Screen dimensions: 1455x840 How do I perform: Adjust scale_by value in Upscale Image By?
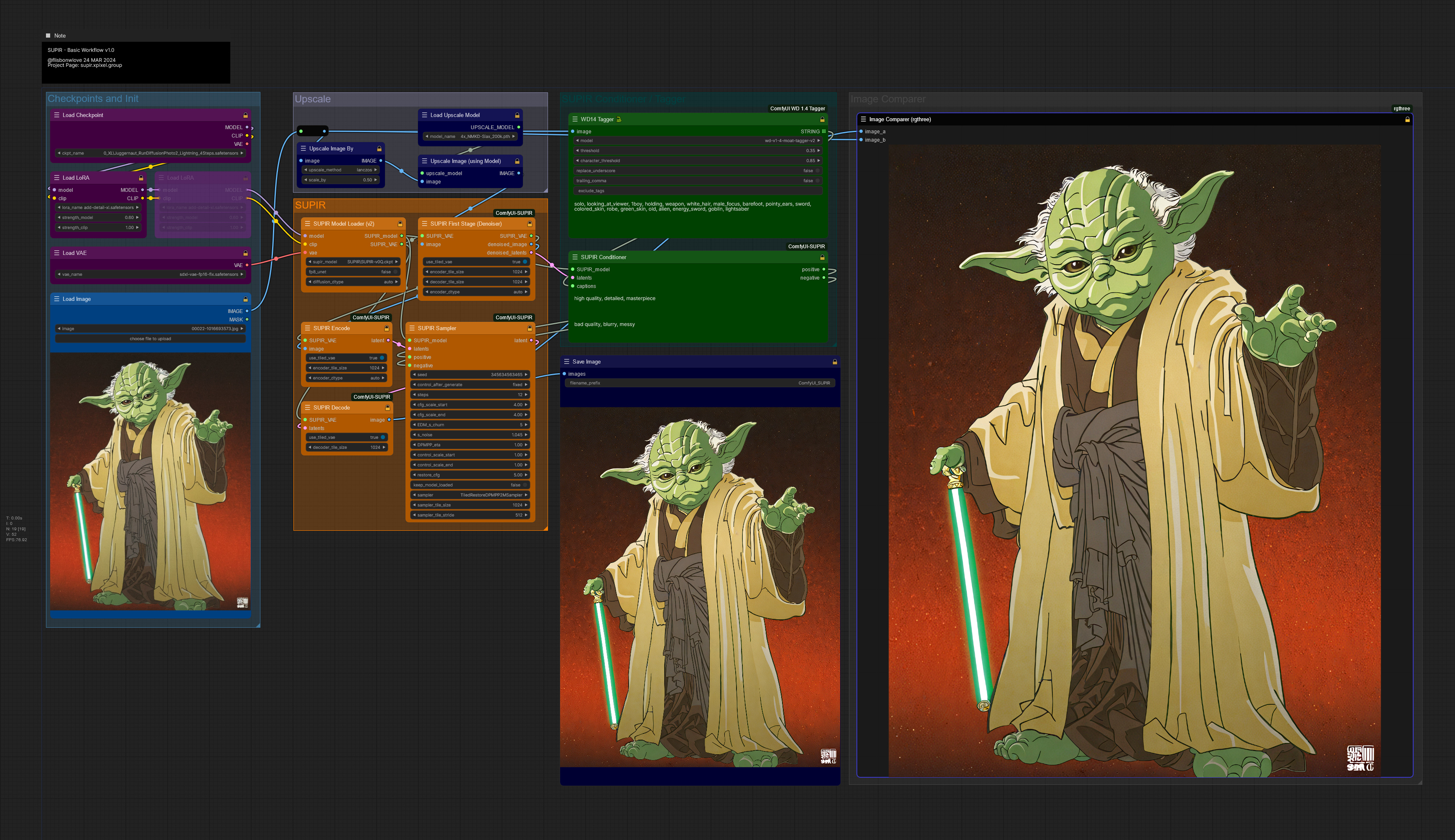[x=340, y=180]
